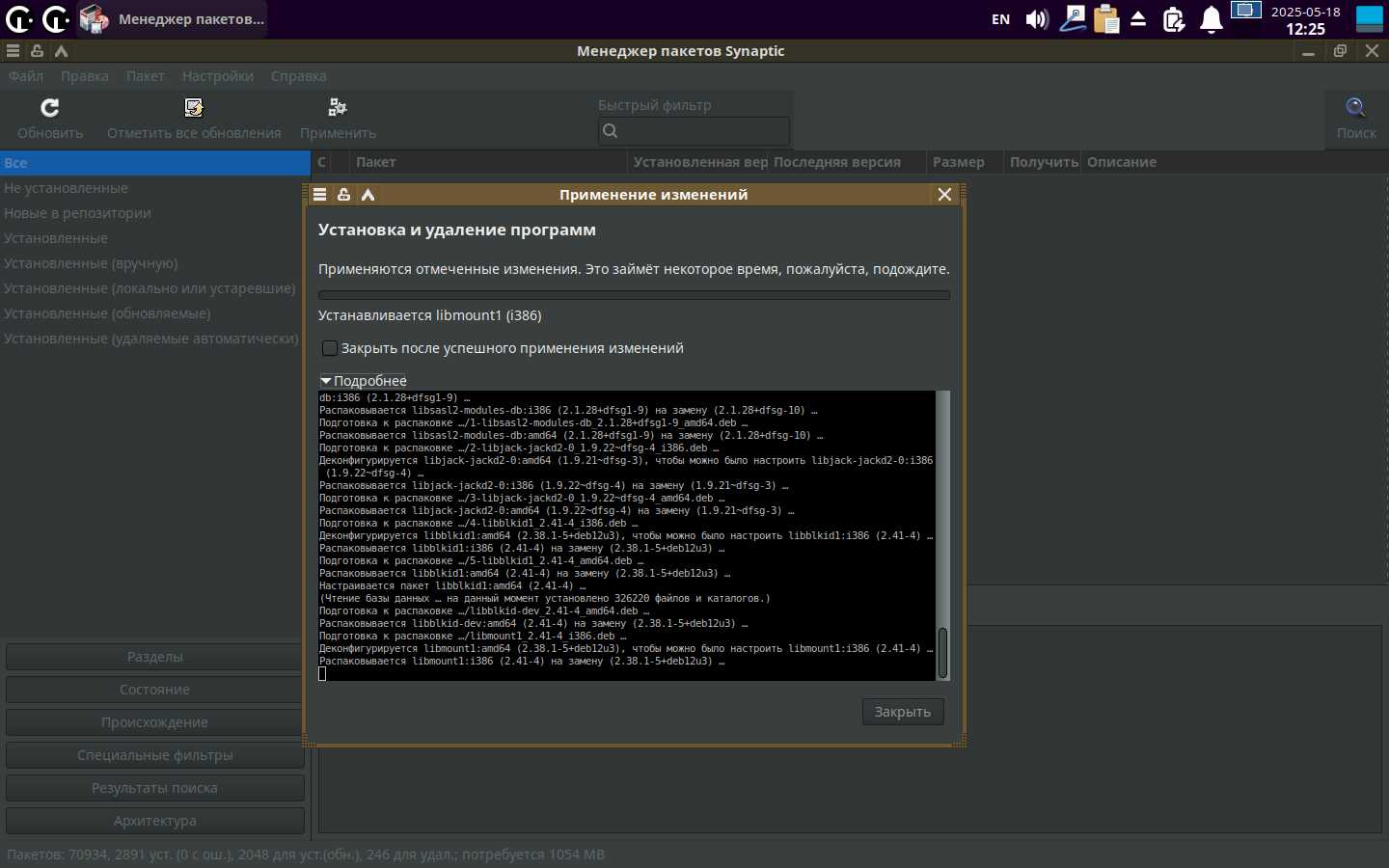This screenshot has width=1389, height=868.
Task: Click the Применить gears icon
Action: tap(338, 108)
